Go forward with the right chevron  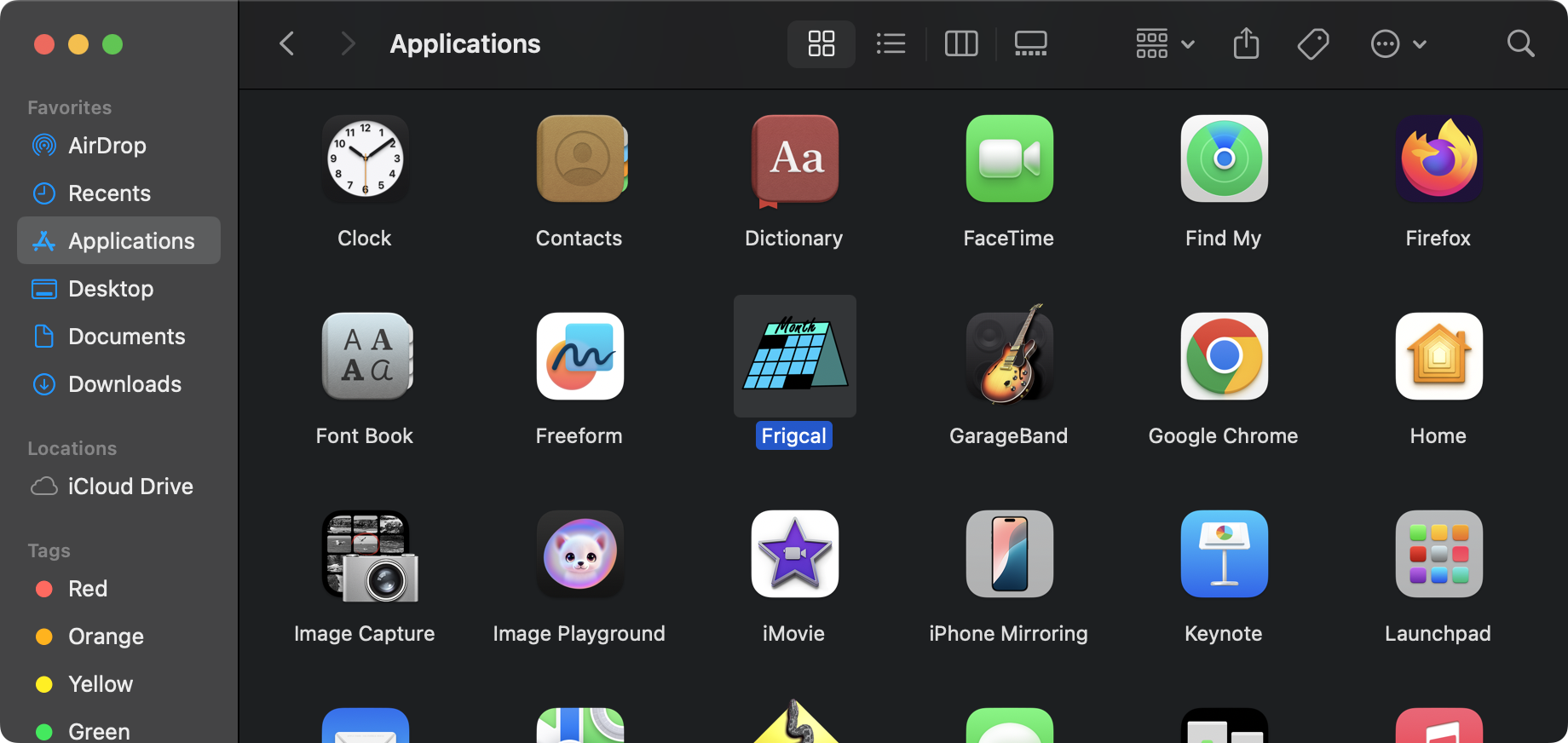347,43
